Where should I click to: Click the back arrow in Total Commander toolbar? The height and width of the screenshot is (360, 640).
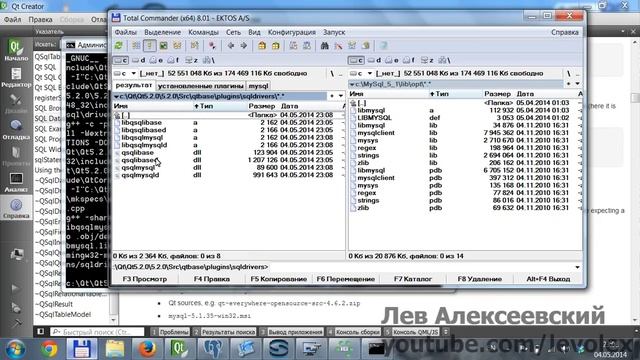(231, 46)
